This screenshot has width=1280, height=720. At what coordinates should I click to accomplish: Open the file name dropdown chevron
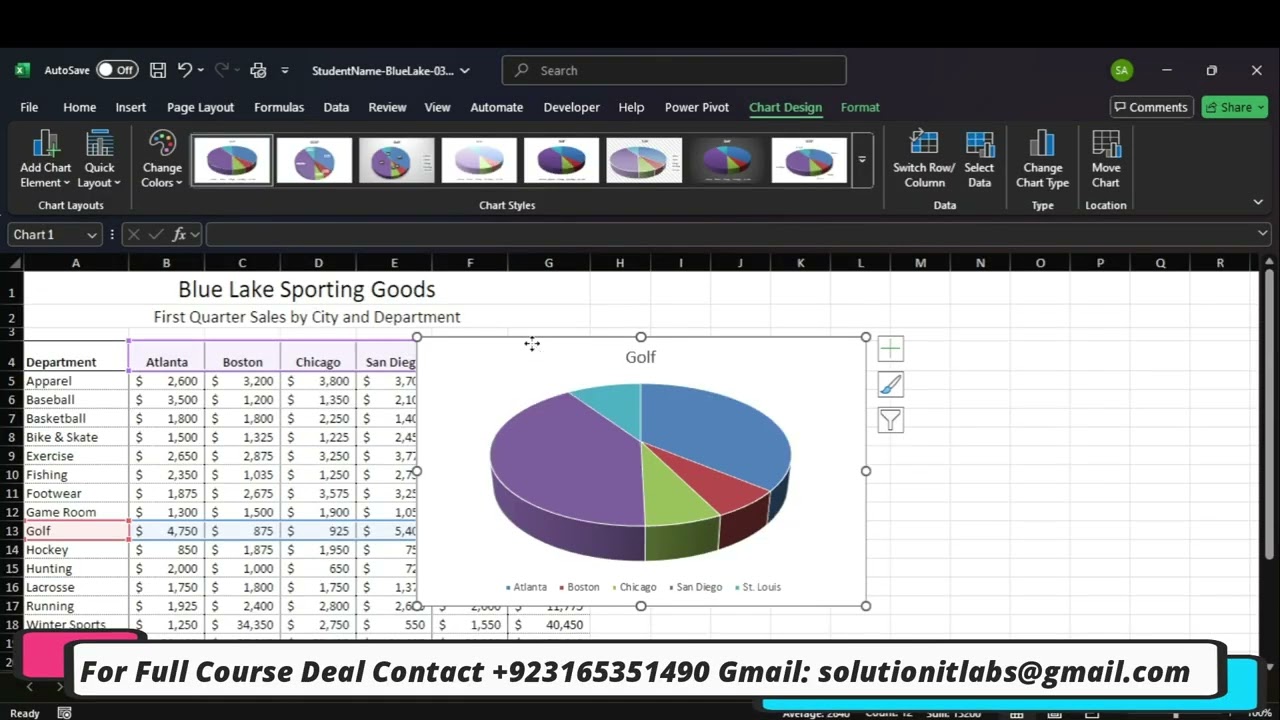465,71
